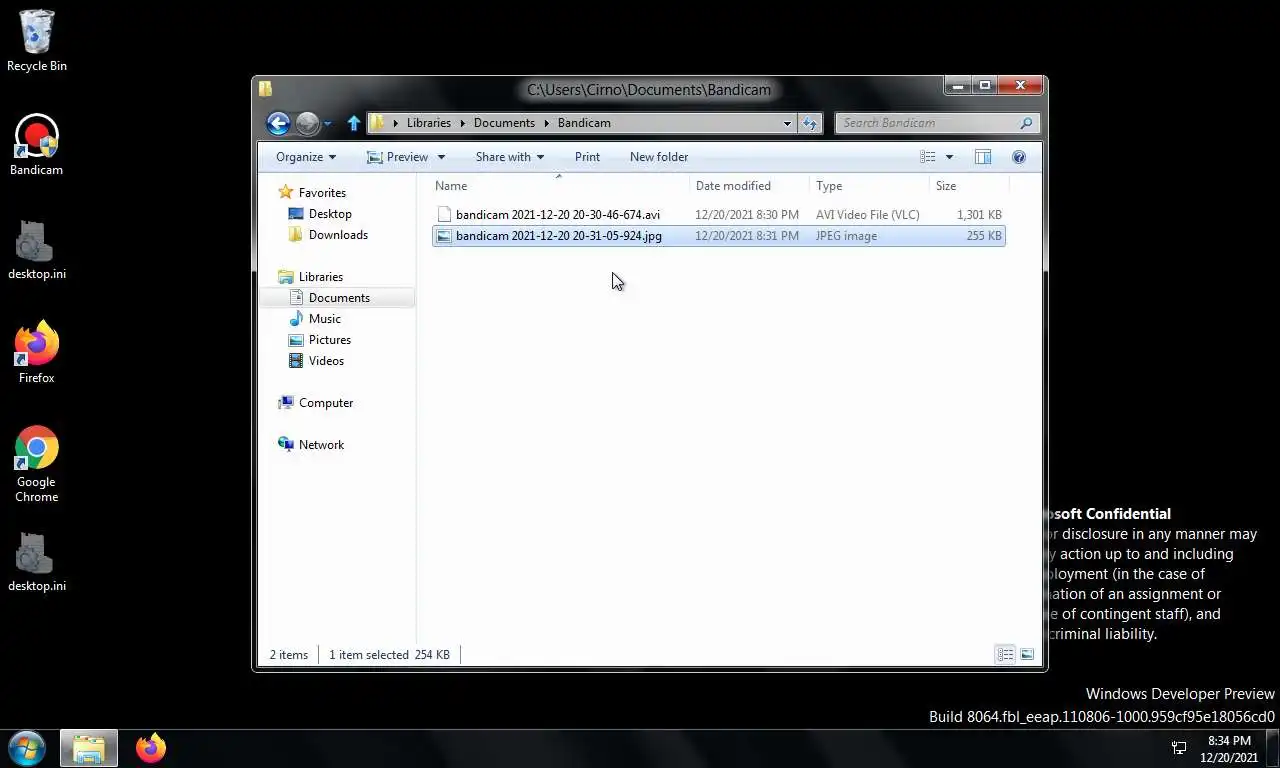
Task: Open Downloads in the navigation pane
Action: [x=338, y=235]
